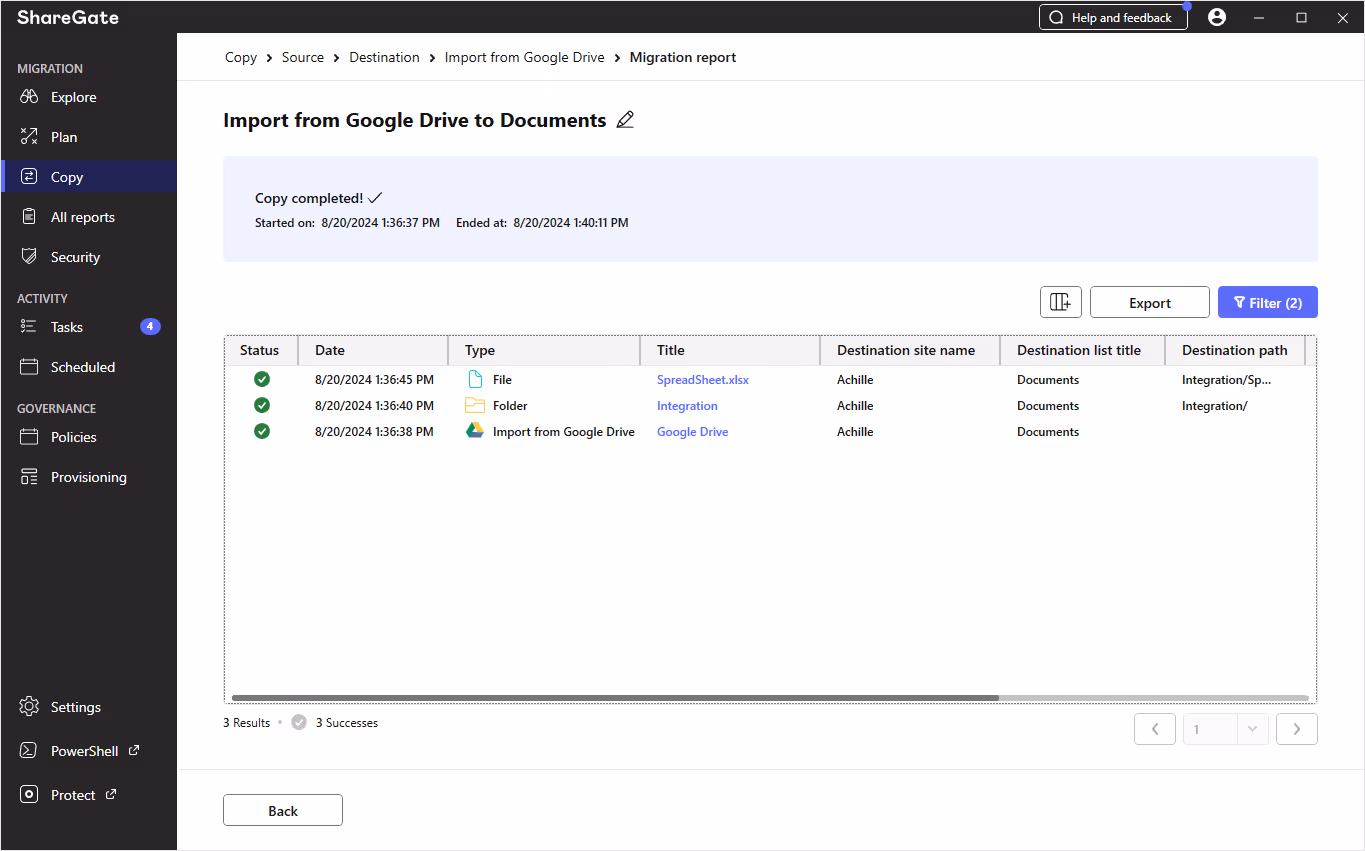The height and width of the screenshot is (851, 1365).
Task: Open the add columns icon button
Action: [1061, 303]
